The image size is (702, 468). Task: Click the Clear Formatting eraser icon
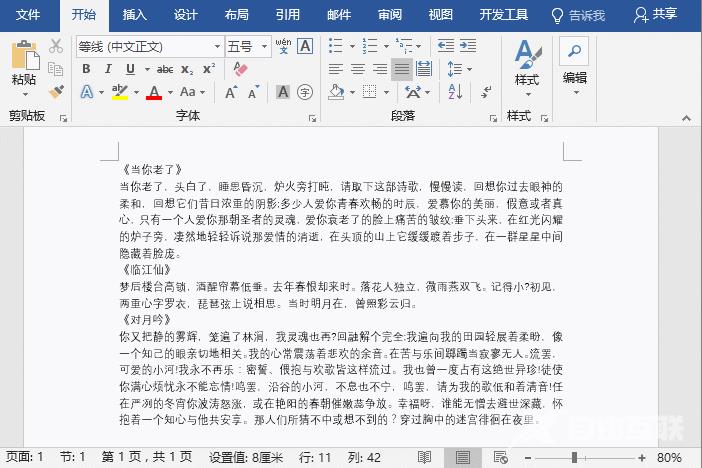pos(240,69)
